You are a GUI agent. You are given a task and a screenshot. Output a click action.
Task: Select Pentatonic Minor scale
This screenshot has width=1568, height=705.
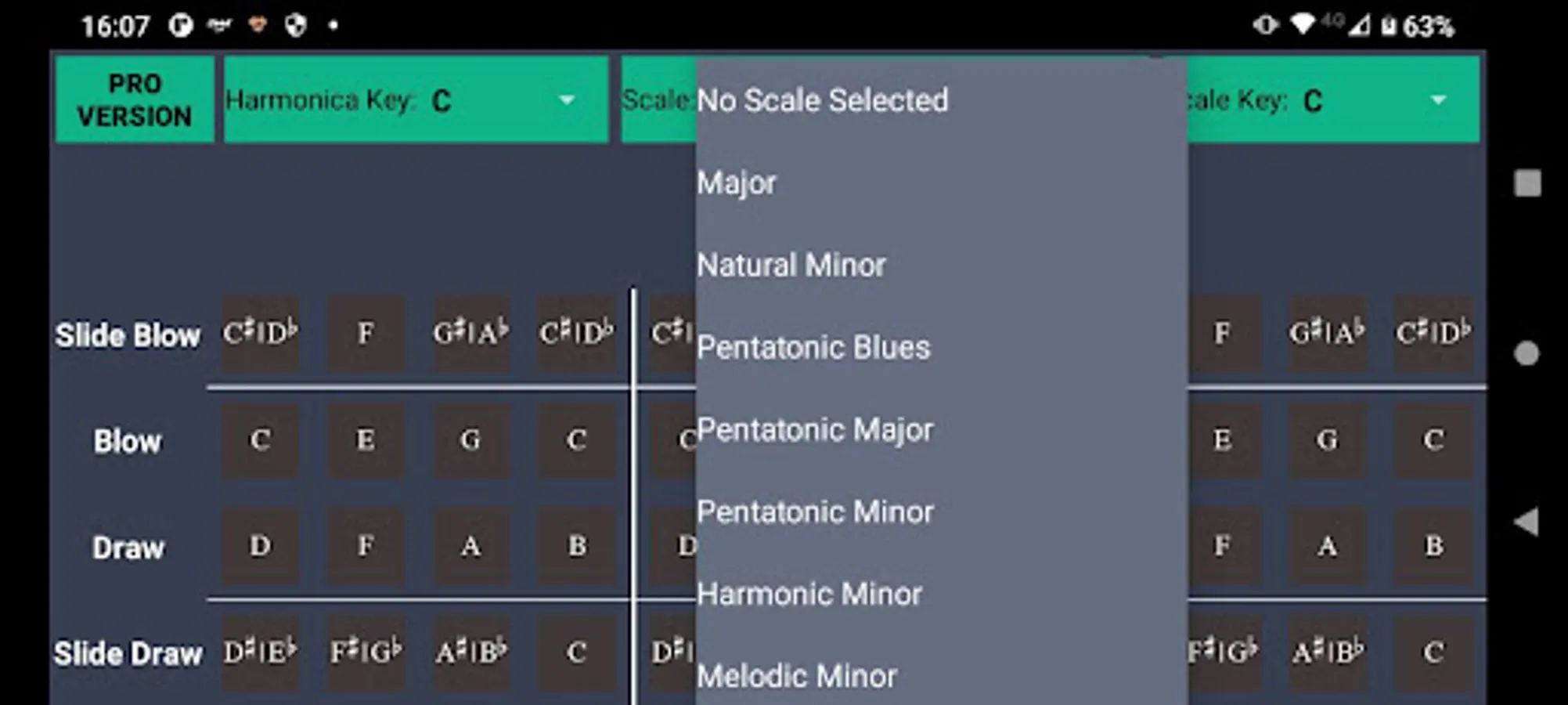coord(815,512)
